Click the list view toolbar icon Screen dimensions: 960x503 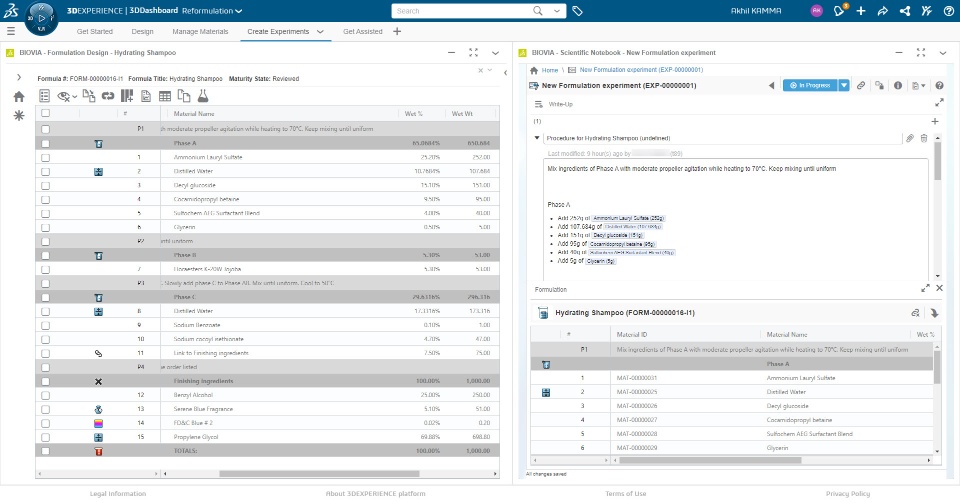(44, 95)
